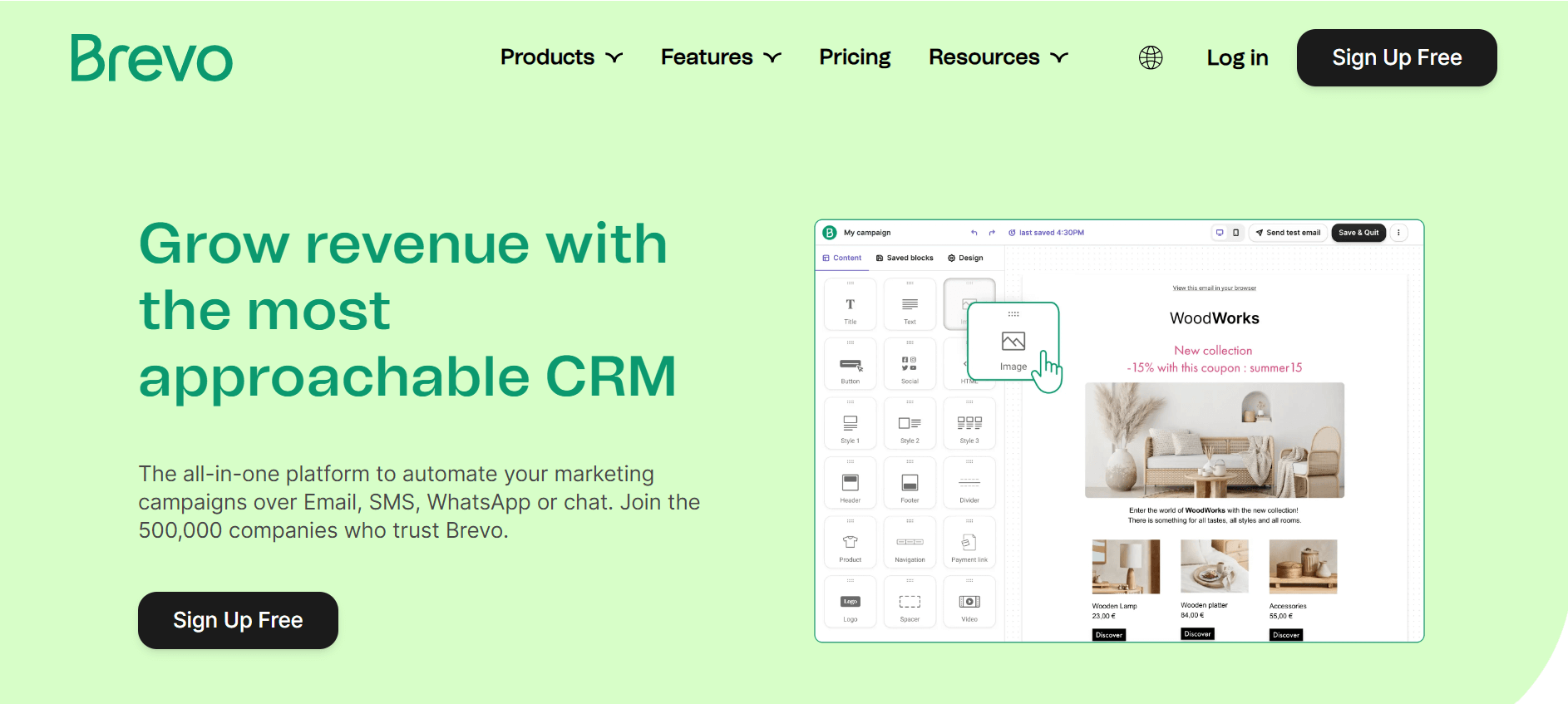This screenshot has width=1568, height=704.
Task: Select the Payment link block icon
Action: pos(969,544)
